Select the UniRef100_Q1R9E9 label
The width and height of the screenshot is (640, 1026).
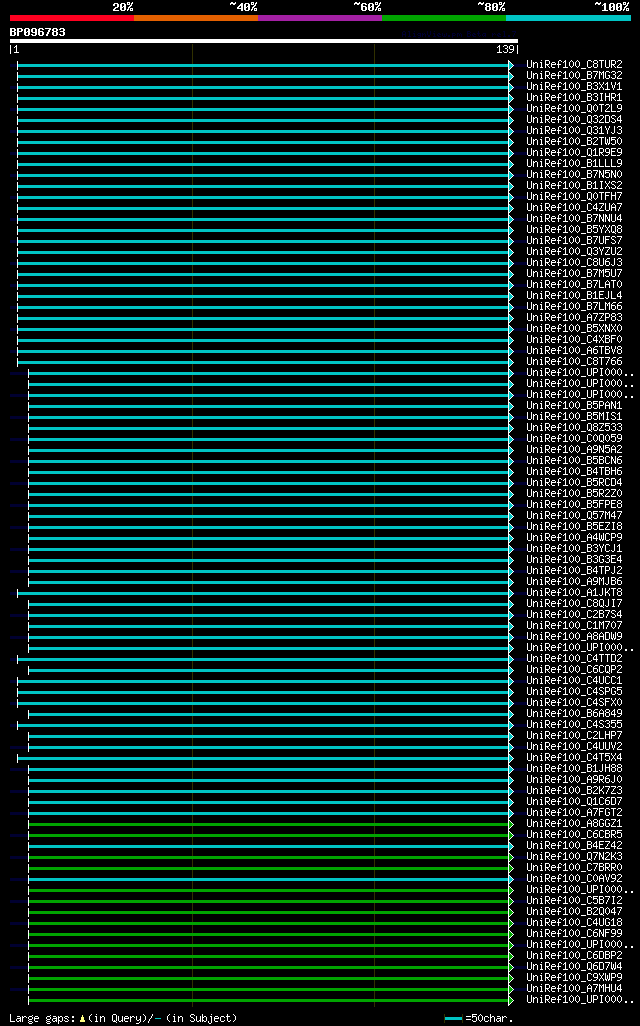575,152
